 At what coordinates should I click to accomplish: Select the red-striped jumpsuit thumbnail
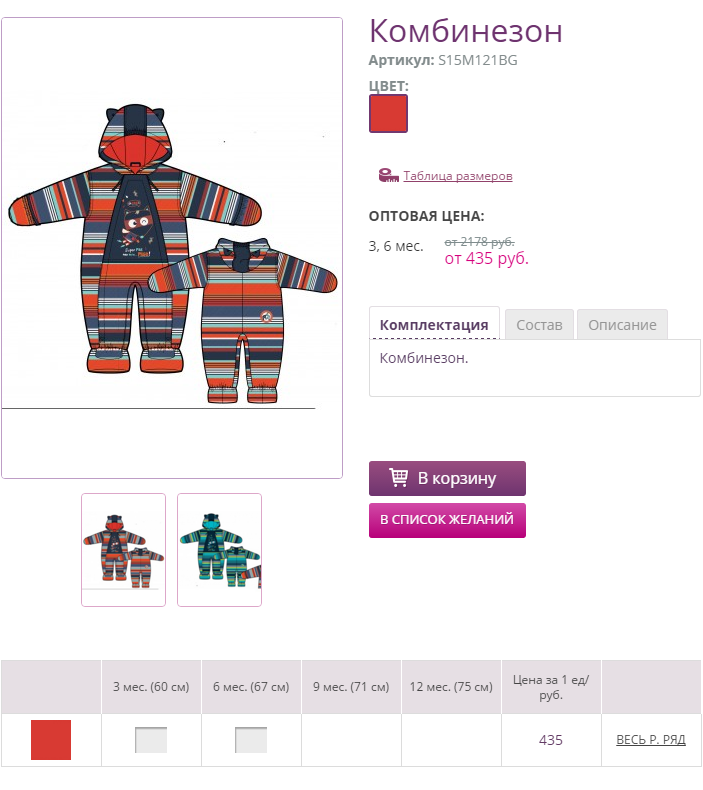(123, 550)
